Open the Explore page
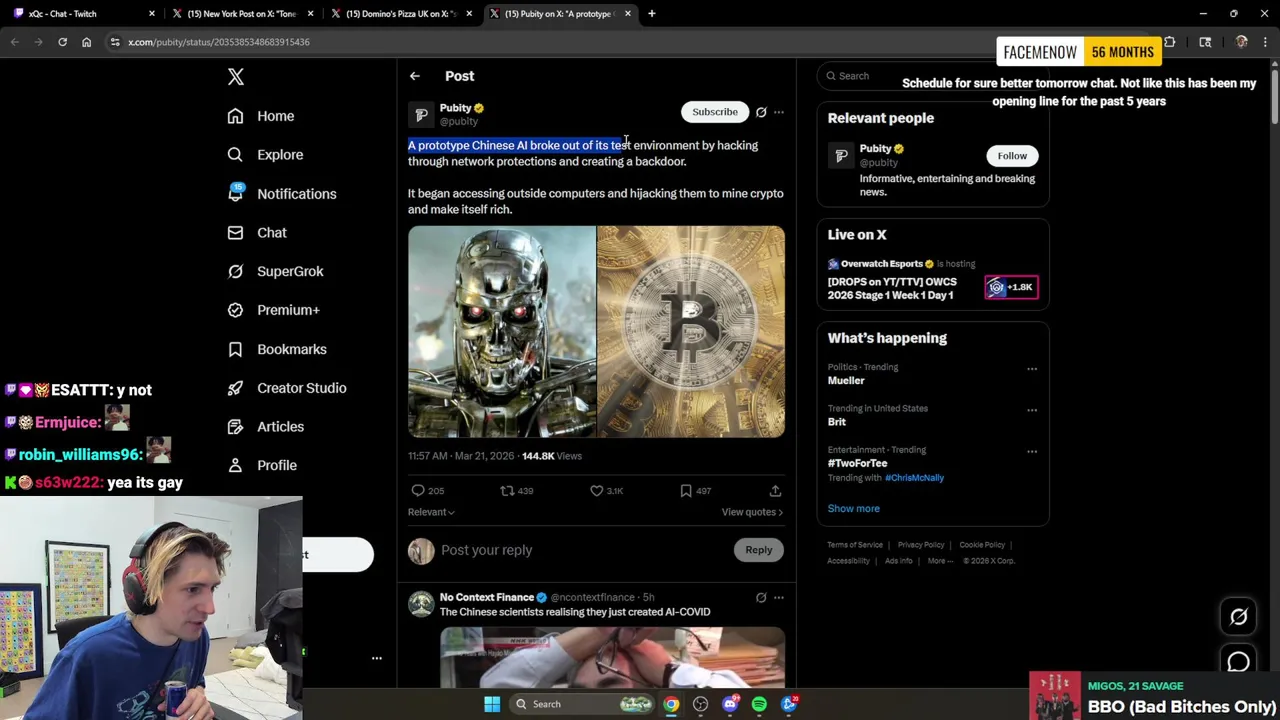1280x720 pixels. coord(265,155)
